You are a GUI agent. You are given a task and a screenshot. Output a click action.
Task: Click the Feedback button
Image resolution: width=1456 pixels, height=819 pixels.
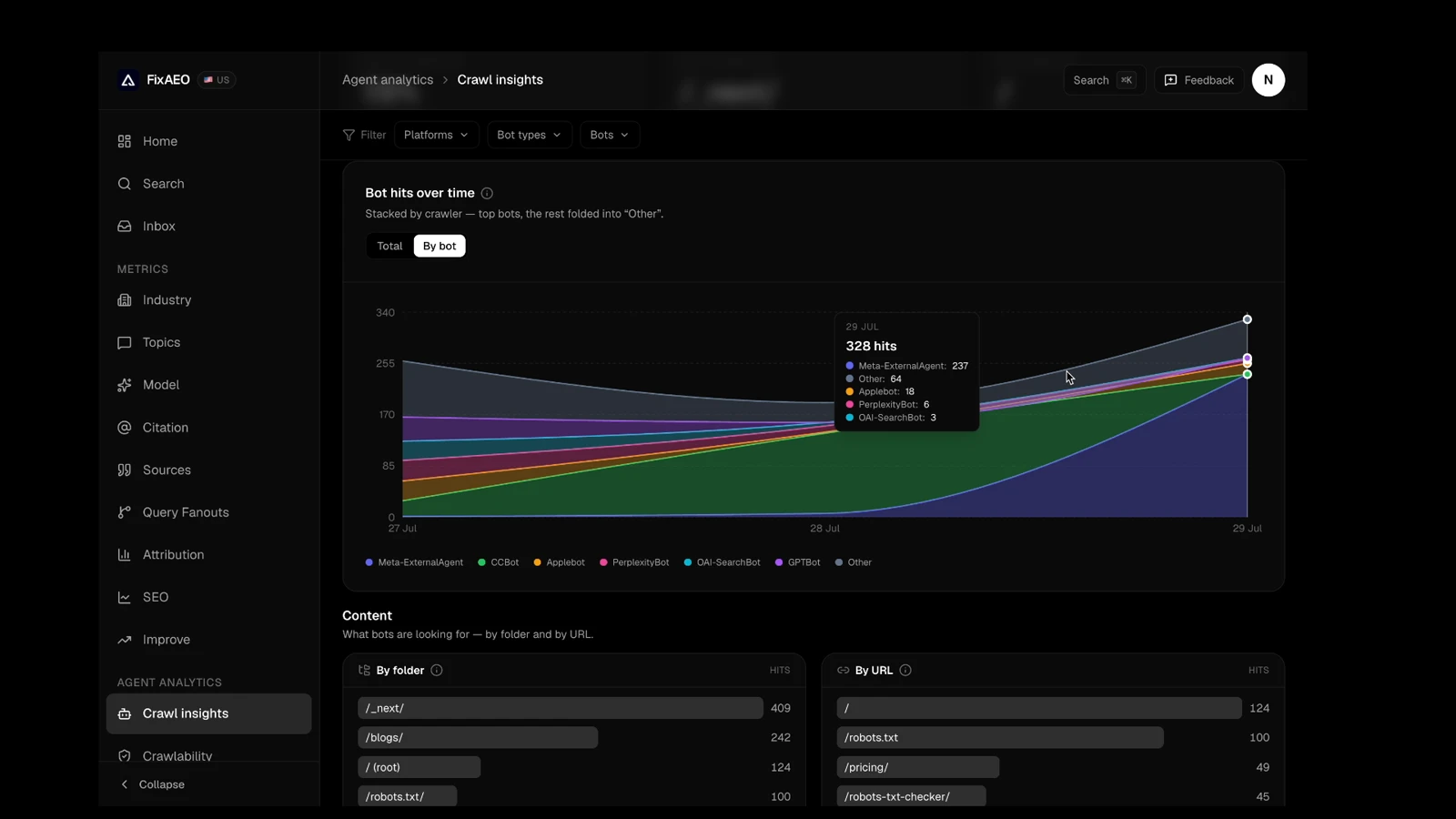[x=1198, y=80]
